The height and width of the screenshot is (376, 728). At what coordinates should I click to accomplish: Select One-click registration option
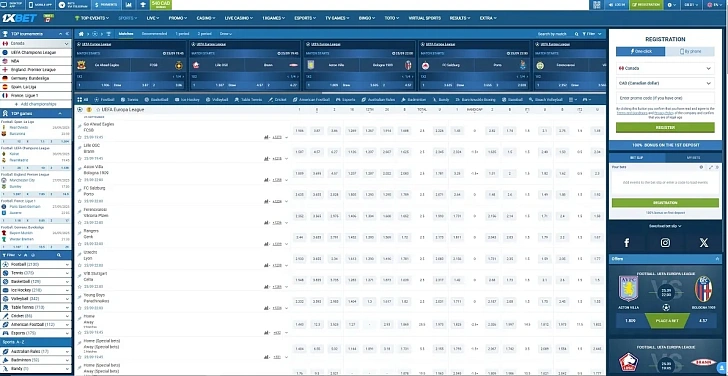[x=641, y=52]
